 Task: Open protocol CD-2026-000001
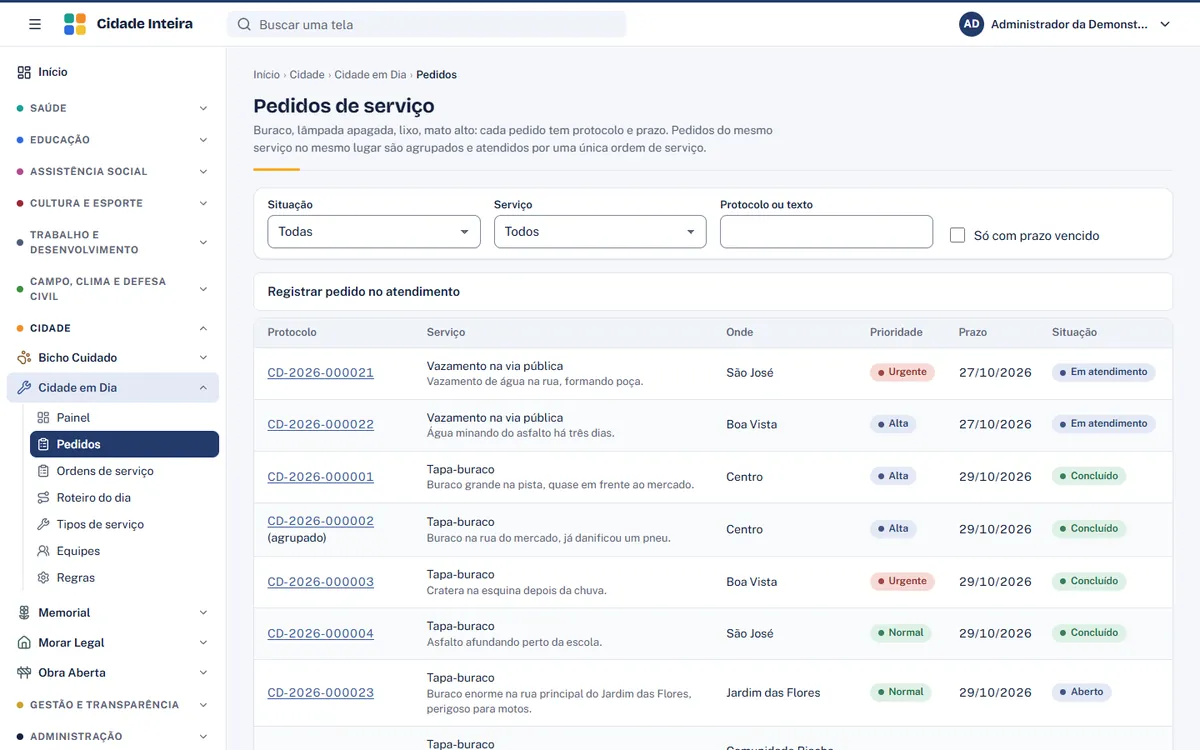click(320, 477)
